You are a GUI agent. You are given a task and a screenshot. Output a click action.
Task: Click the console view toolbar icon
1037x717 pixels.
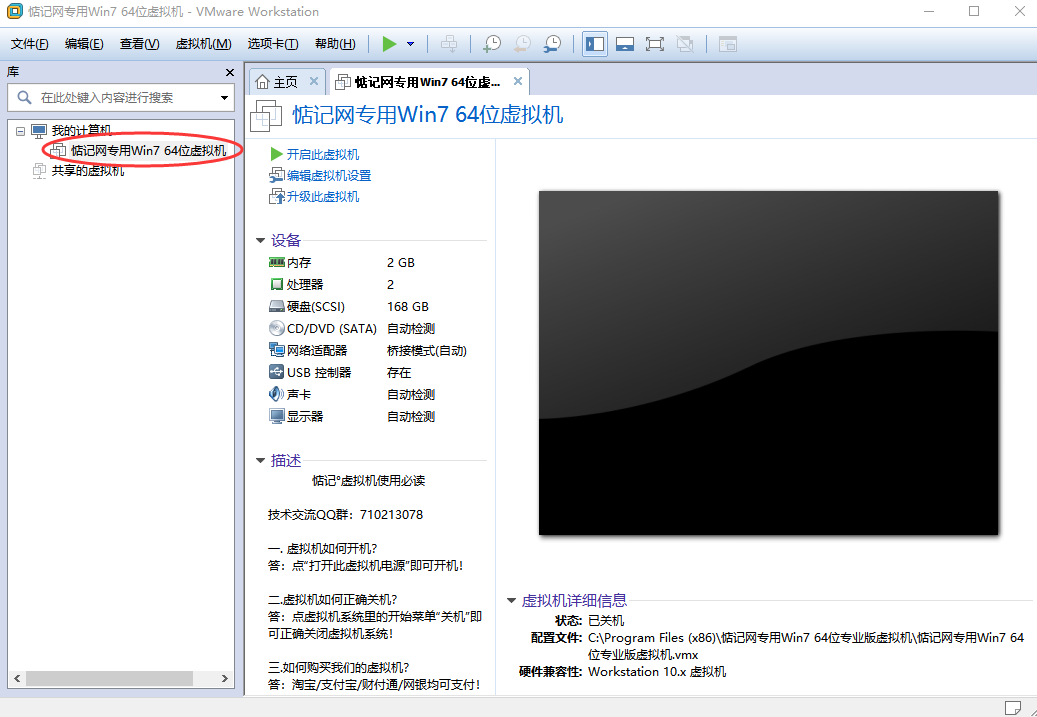pos(727,44)
